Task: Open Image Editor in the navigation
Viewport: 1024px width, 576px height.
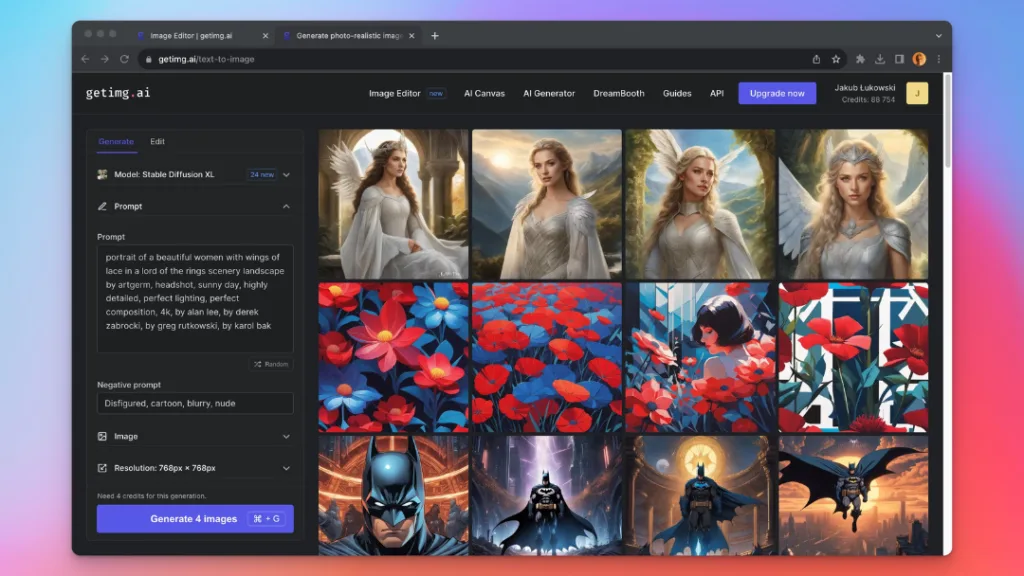Action: tap(394, 93)
